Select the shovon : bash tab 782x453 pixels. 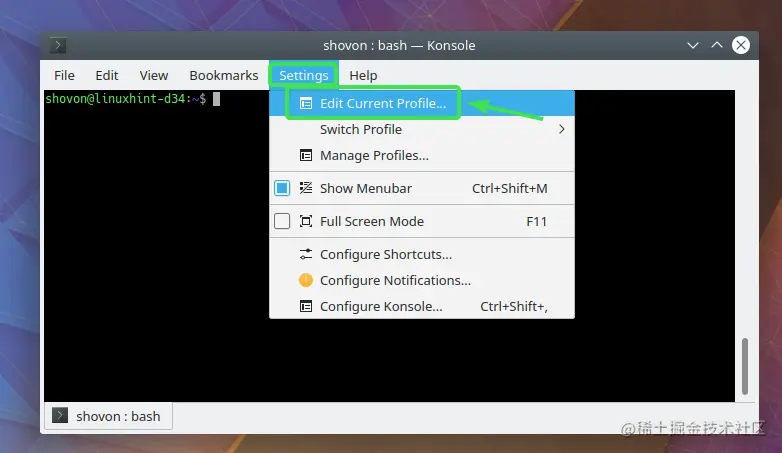coord(109,416)
